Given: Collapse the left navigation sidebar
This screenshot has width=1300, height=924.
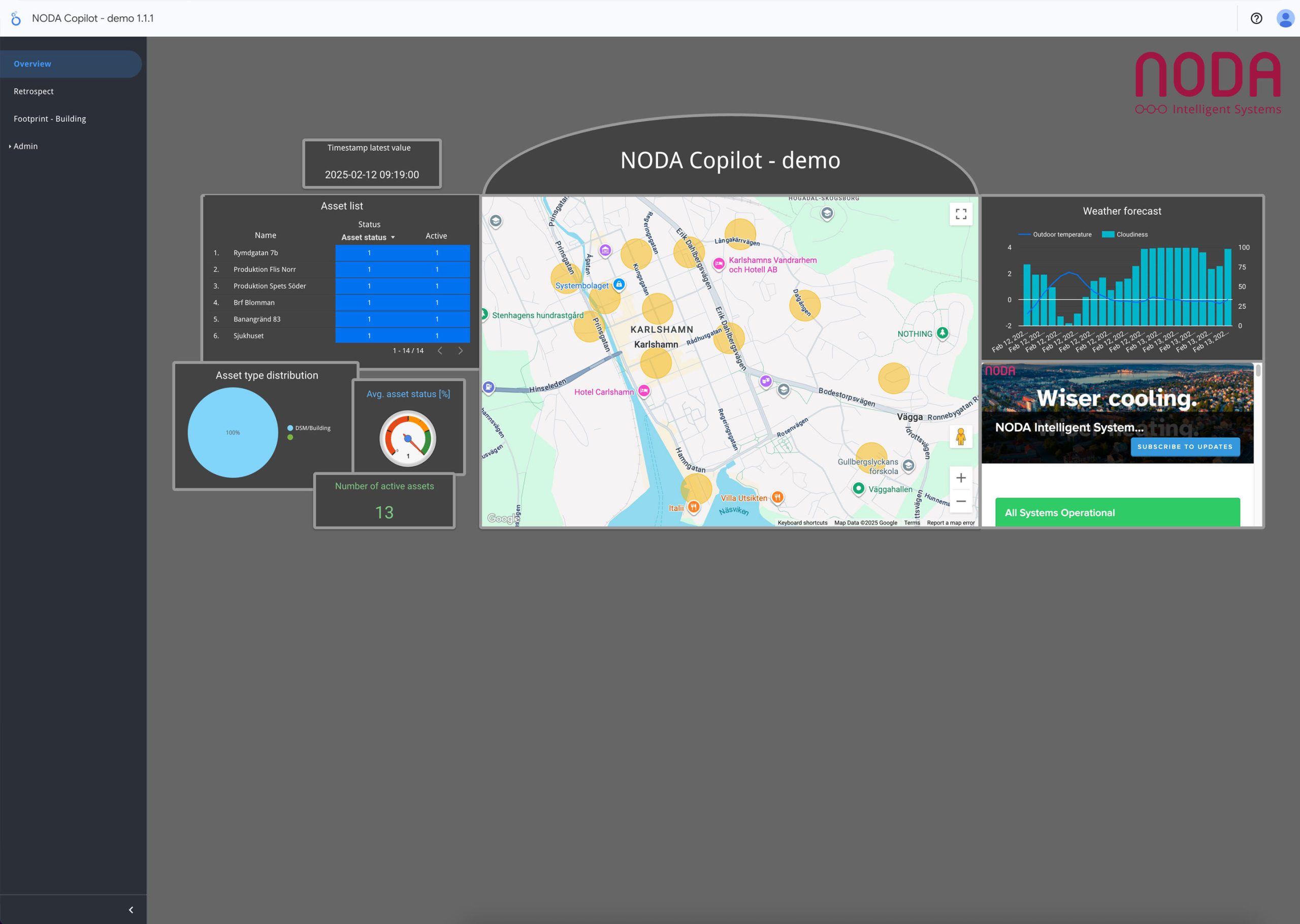Looking at the screenshot, I should point(131,909).
